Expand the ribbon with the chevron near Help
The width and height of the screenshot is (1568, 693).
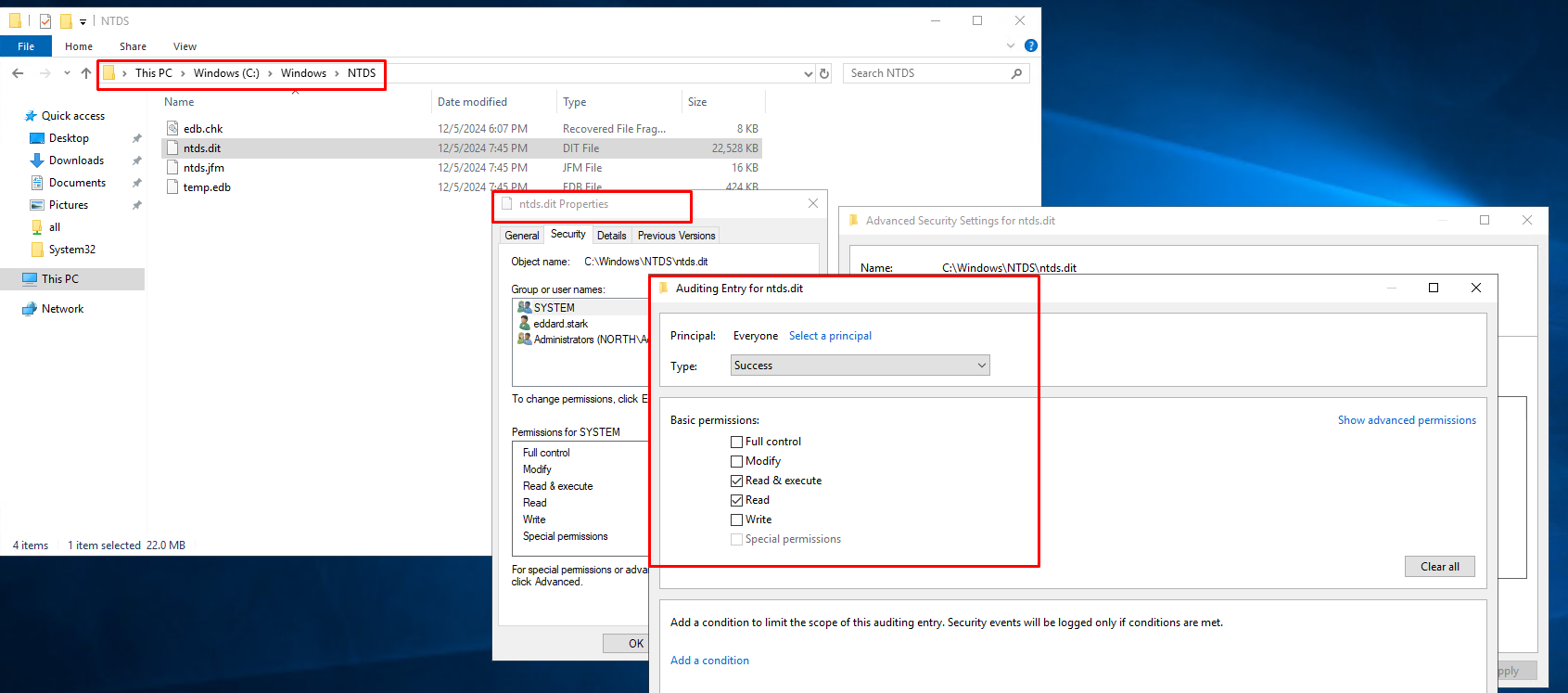(1011, 45)
